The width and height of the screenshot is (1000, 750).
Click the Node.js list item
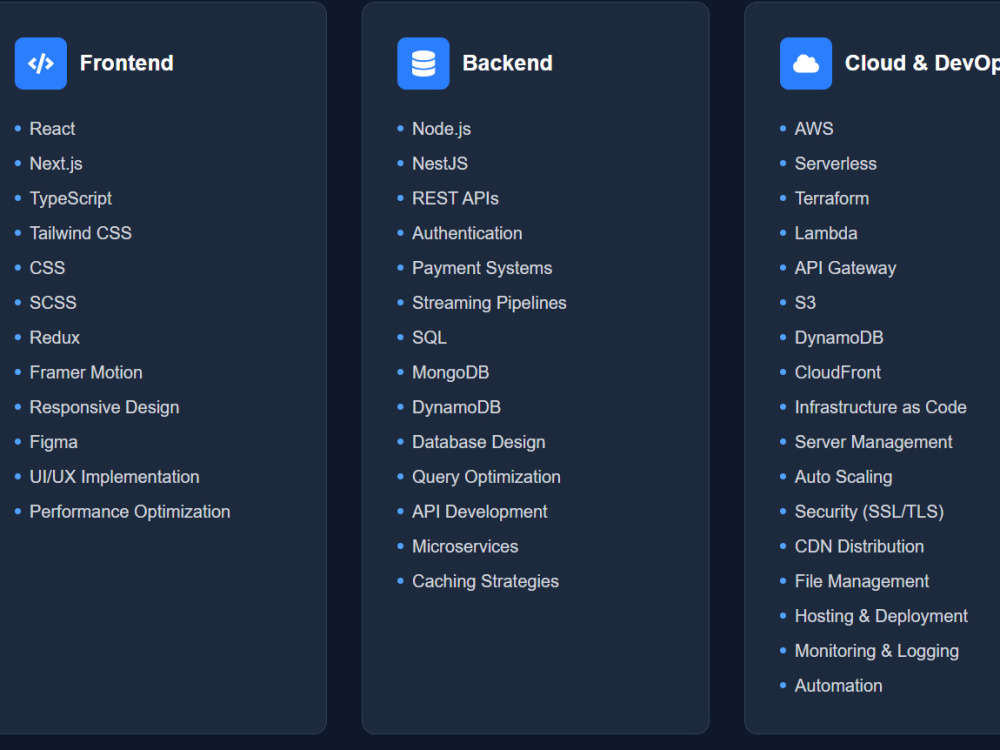[441, 129]
